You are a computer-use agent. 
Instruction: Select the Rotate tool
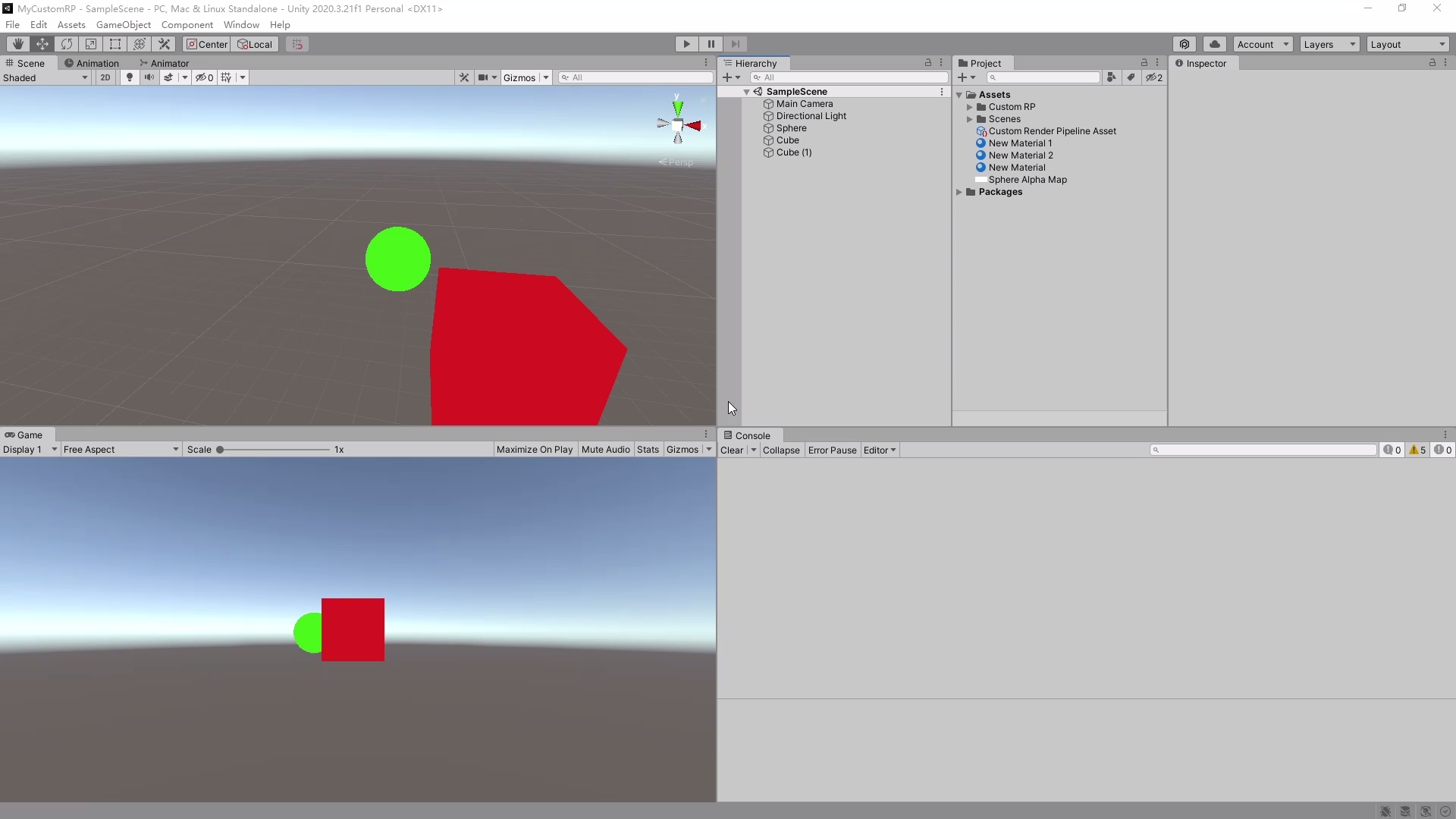click(67, 44)
